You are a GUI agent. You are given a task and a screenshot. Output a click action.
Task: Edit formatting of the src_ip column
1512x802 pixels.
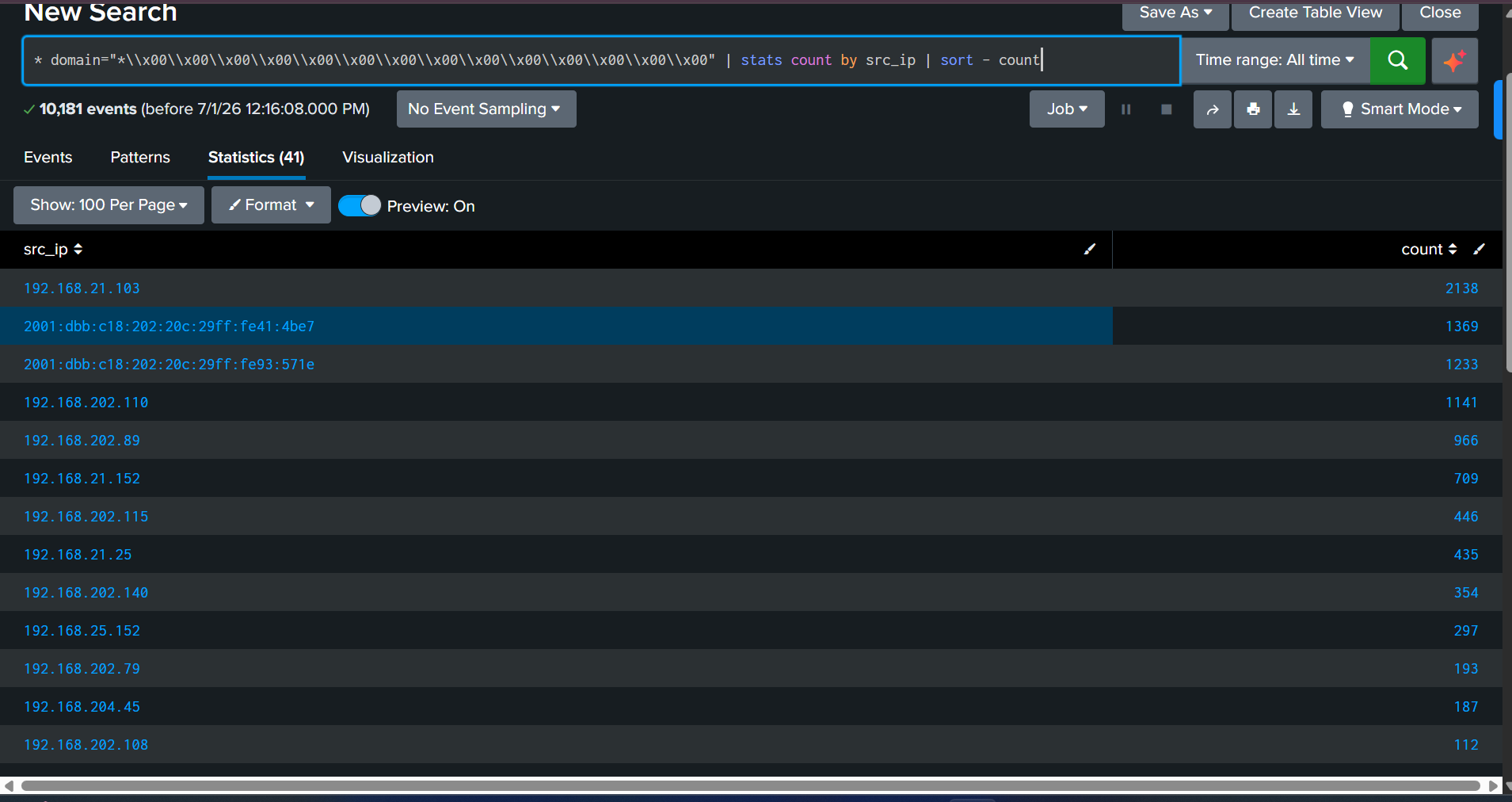1090,250
